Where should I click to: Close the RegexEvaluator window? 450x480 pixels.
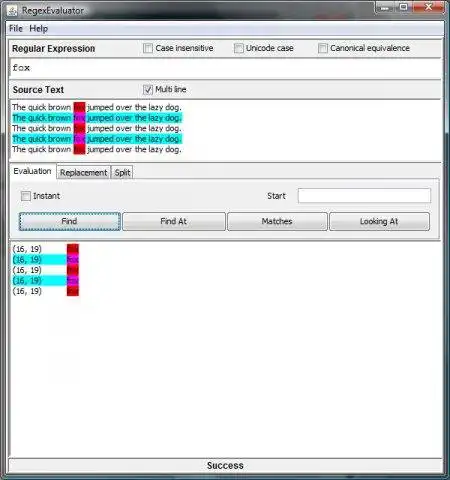429,8
